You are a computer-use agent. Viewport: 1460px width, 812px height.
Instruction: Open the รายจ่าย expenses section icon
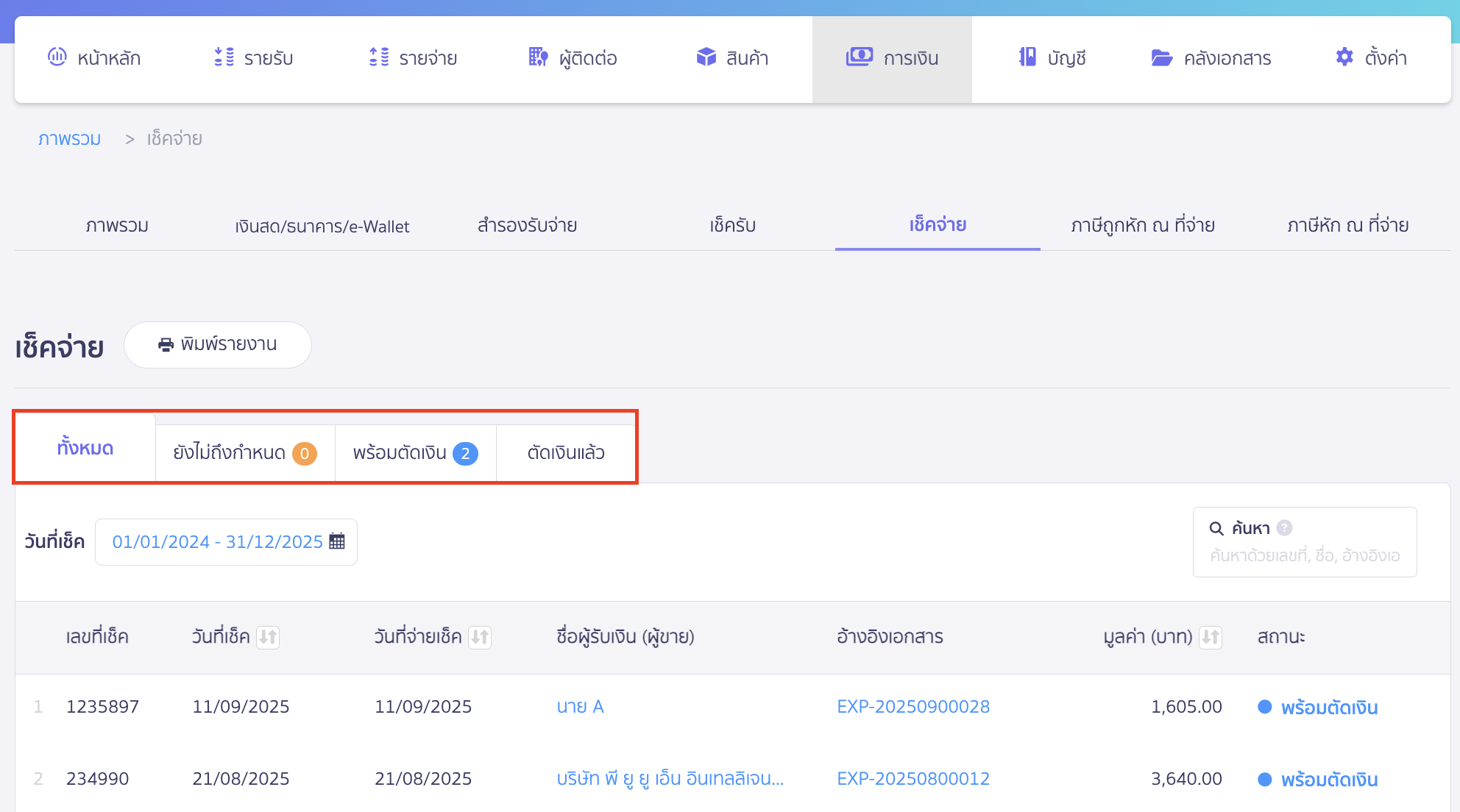378,57
